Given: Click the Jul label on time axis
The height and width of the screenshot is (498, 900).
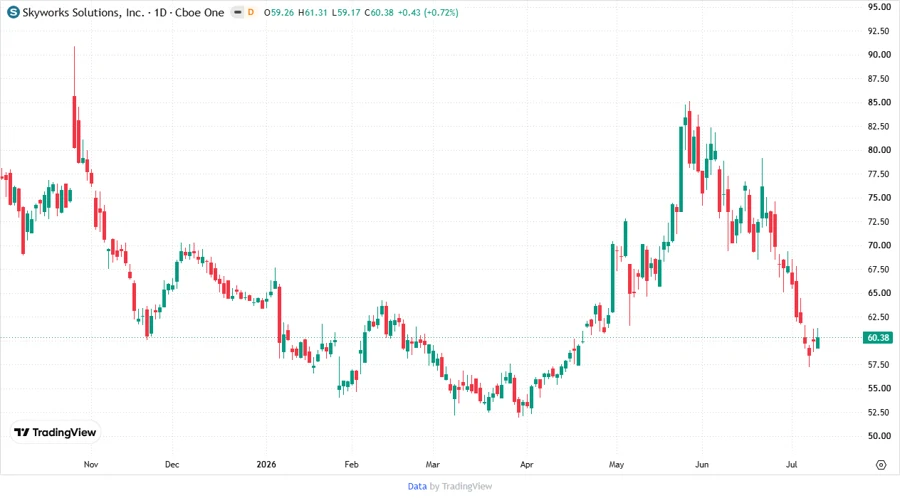Looking at the screenshot, I should [x=791, y=464].
